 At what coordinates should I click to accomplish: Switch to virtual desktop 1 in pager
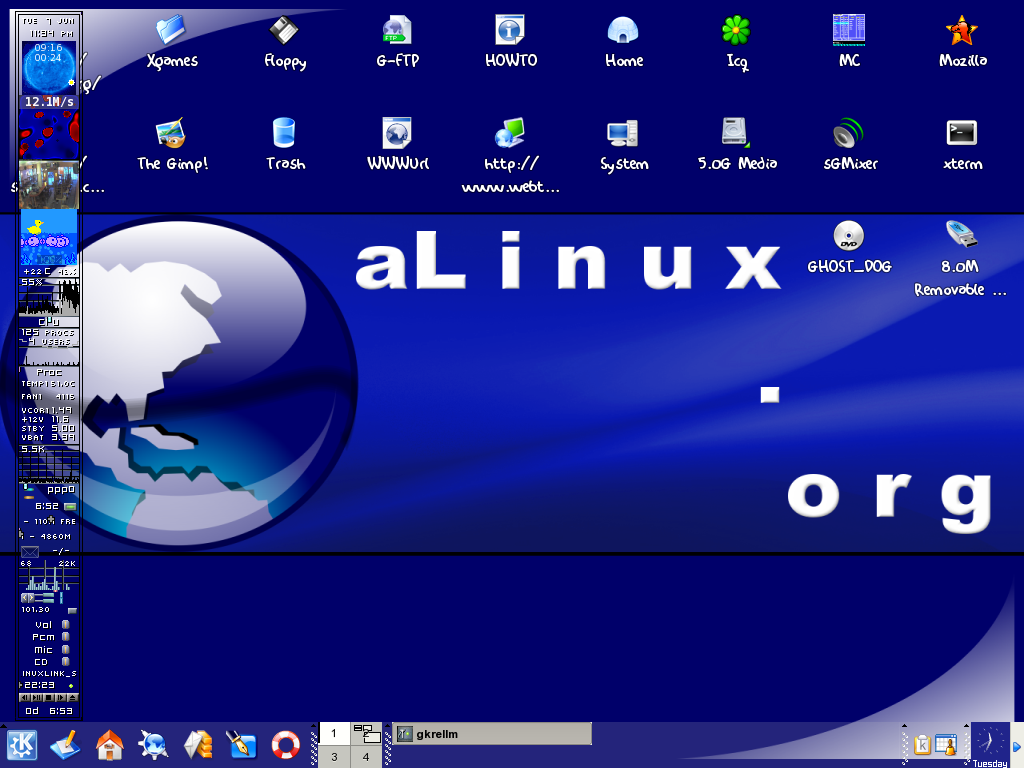tap(334, 733)
